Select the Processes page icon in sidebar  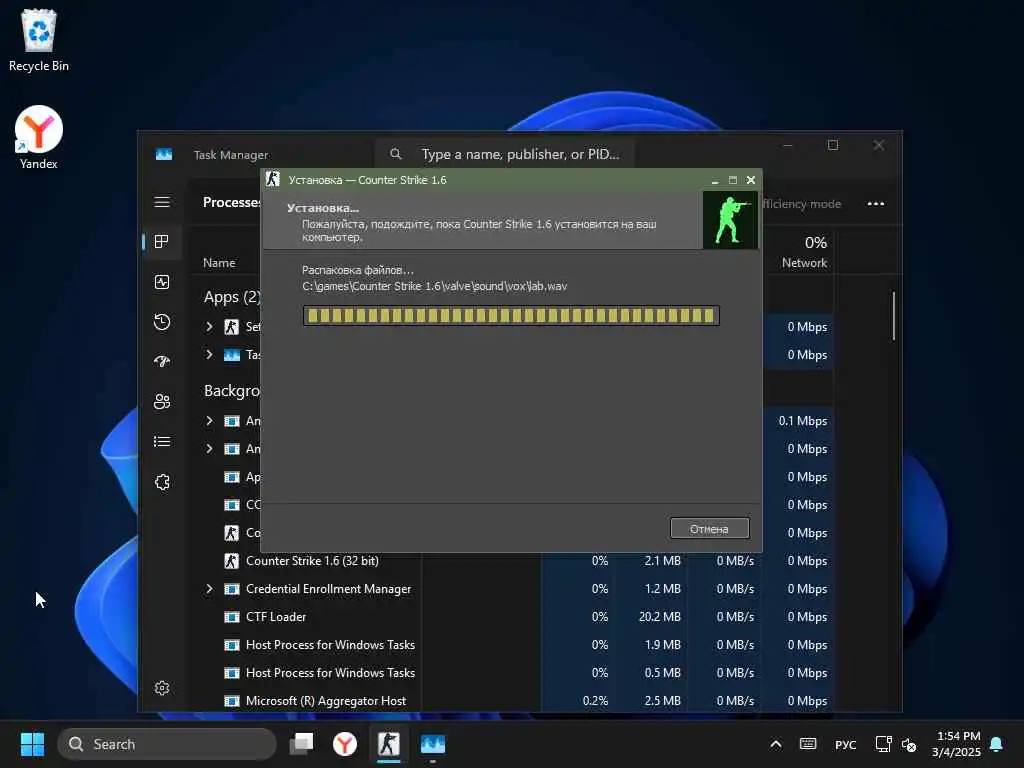pos(162,242)
